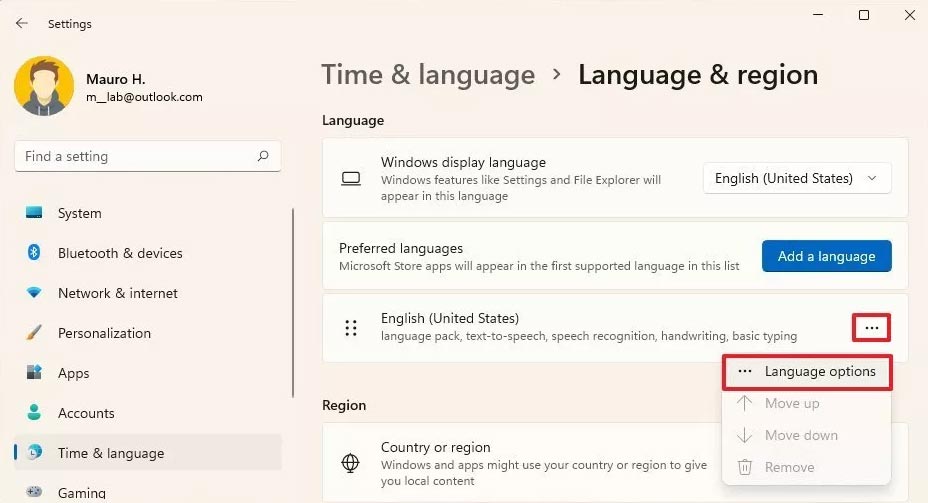Click the m__lab@outlook.com account email
This screenshot has width=928, height=503.
(144, 97)
